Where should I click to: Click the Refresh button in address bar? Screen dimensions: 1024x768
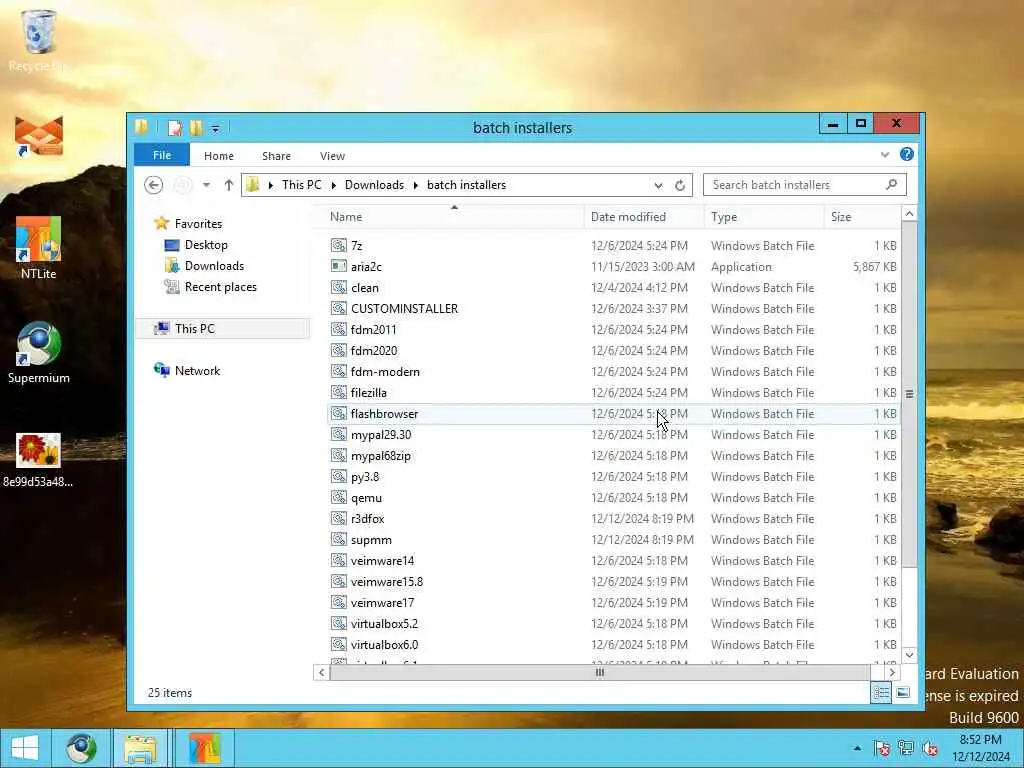pyautogui.click(x=680, y=185)
